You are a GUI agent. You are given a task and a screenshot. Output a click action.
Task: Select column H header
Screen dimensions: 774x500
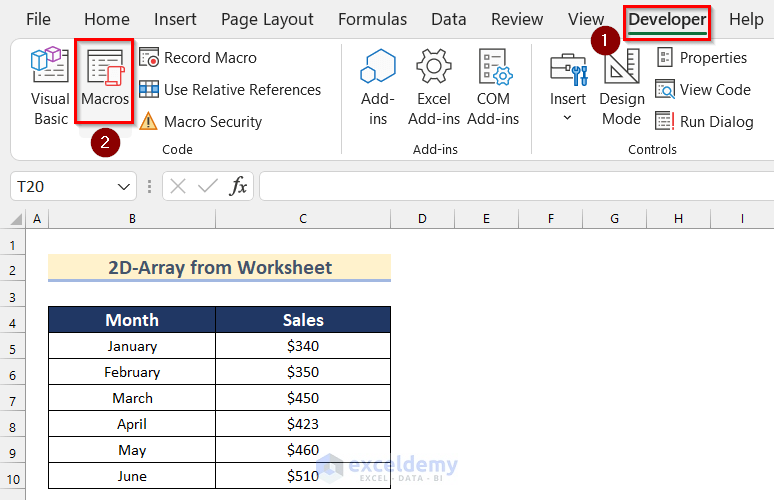pos(679,219)
